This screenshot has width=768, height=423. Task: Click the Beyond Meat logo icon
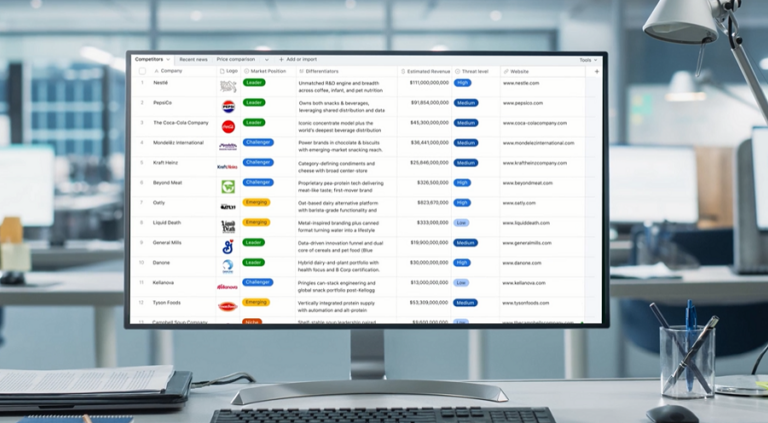click(228, 187)
